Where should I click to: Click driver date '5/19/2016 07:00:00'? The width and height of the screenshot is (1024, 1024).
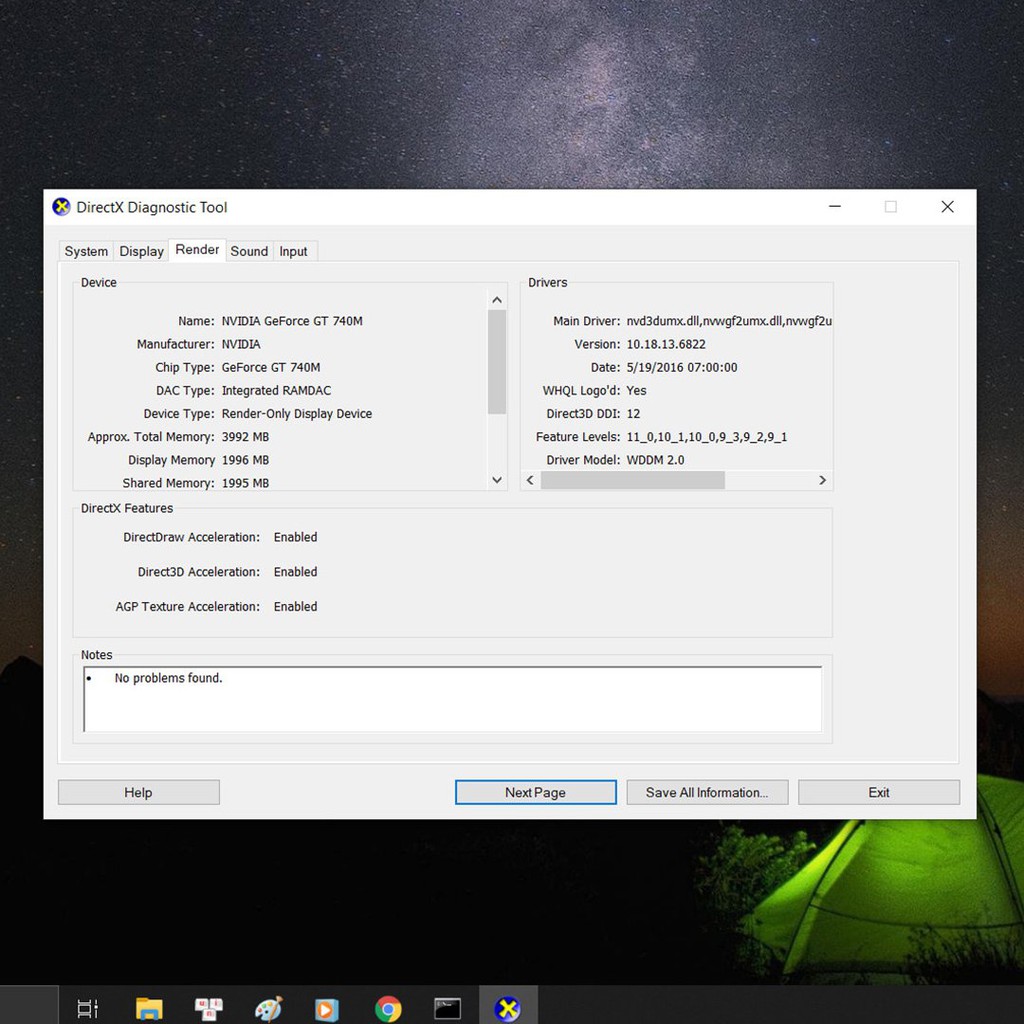click(x=682, y=368)
